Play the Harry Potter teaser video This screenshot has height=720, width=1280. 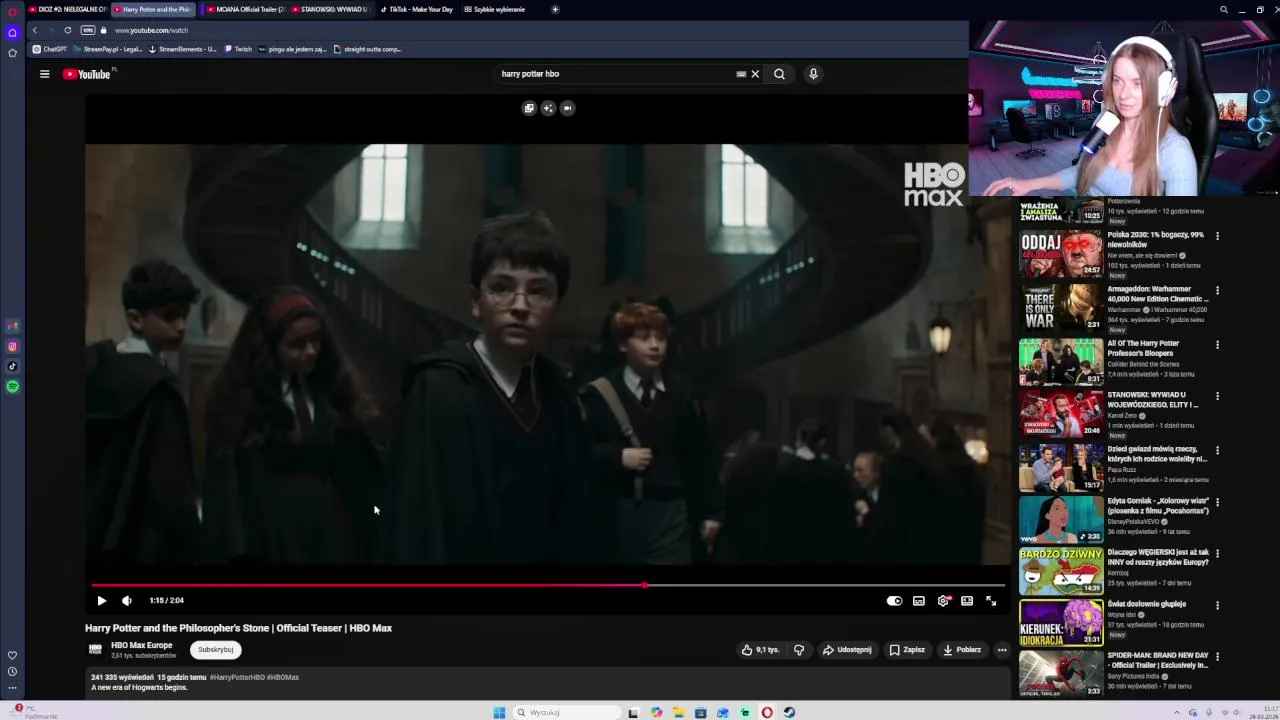101,601
